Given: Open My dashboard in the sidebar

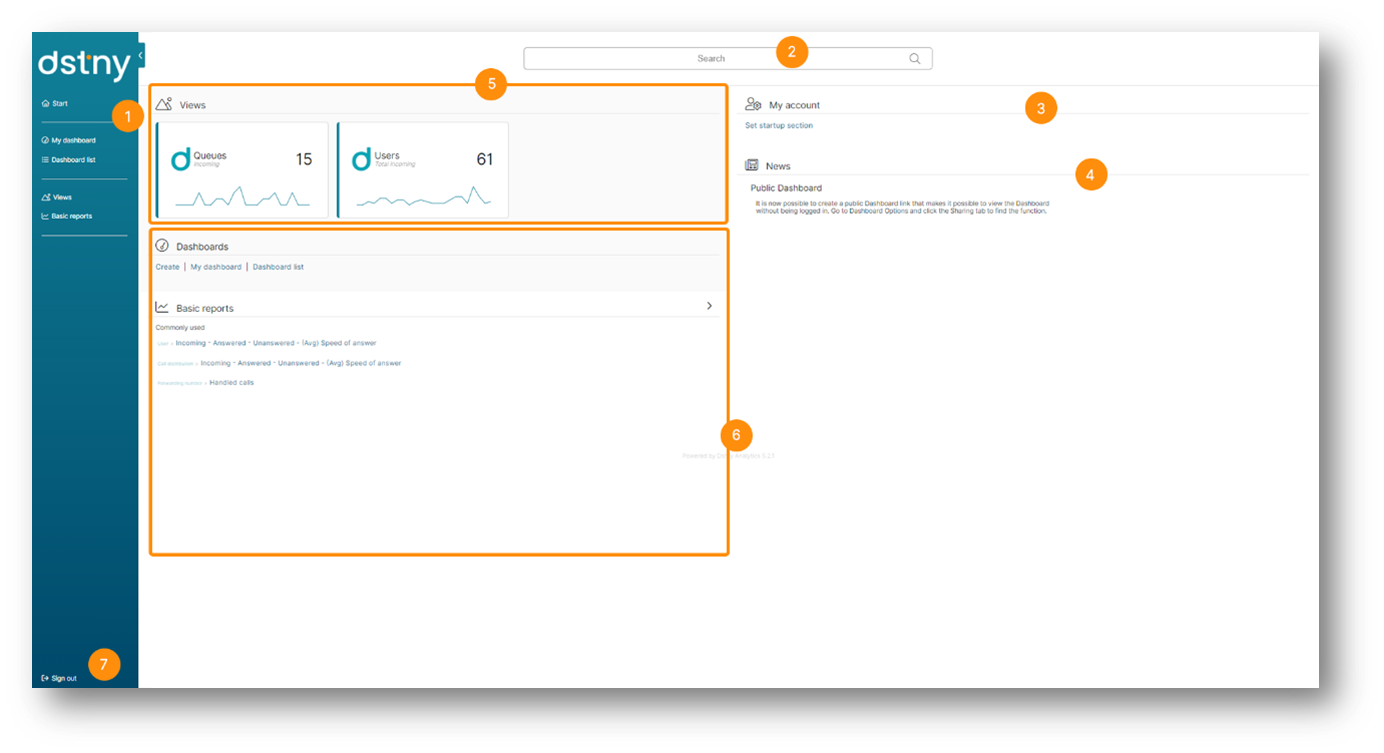Looking at the screenshot, I should point(69,140).
